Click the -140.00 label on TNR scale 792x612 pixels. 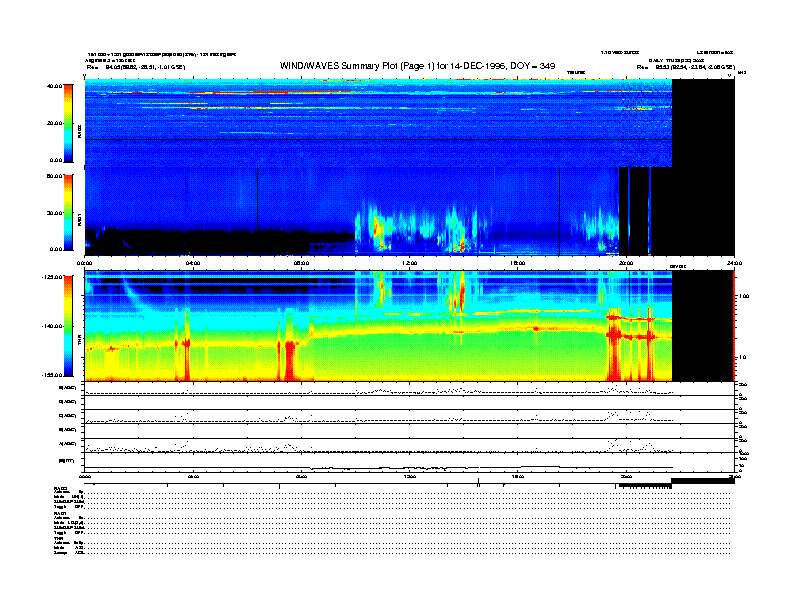52,326
